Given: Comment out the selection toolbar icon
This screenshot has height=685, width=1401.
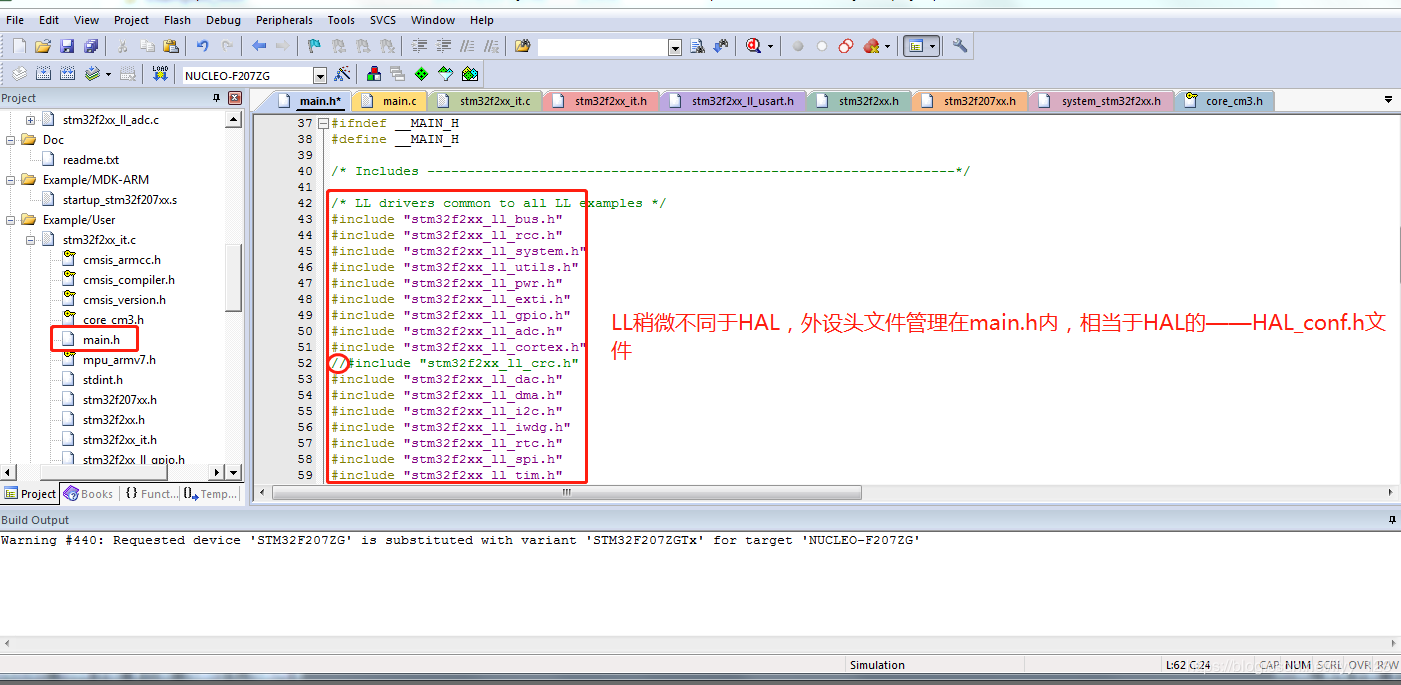Looking at the screenshot, I should (x=467, y=46).
